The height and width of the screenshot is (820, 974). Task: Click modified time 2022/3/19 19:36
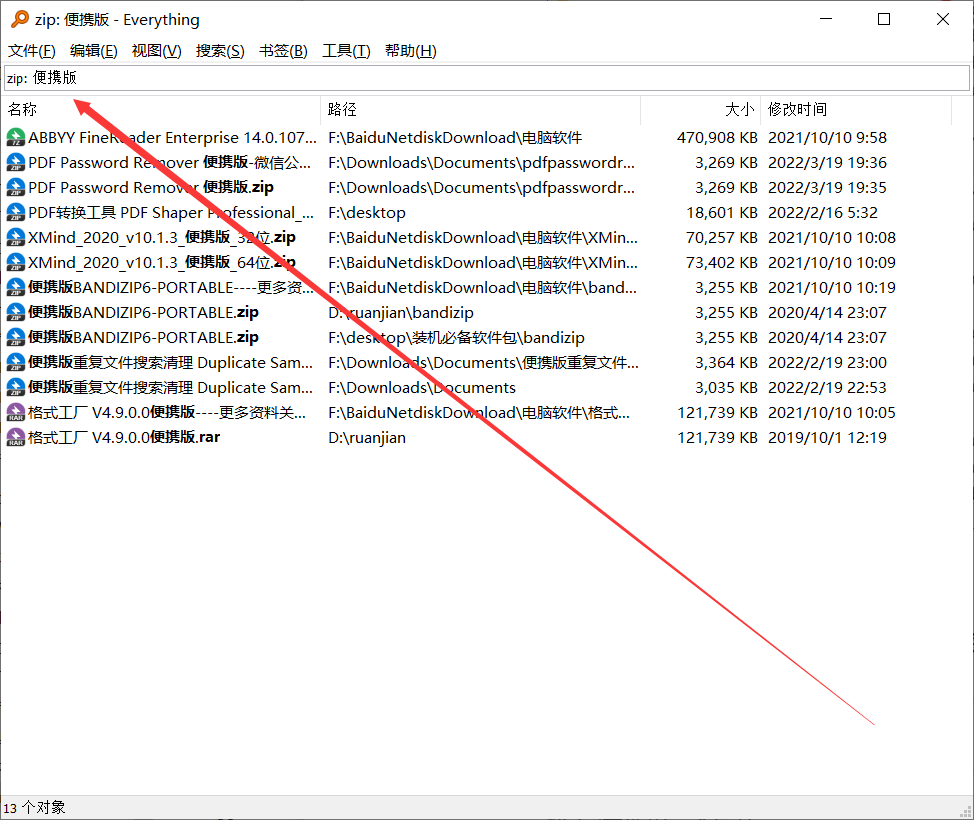pyautogui.click(x=827, y=163)
